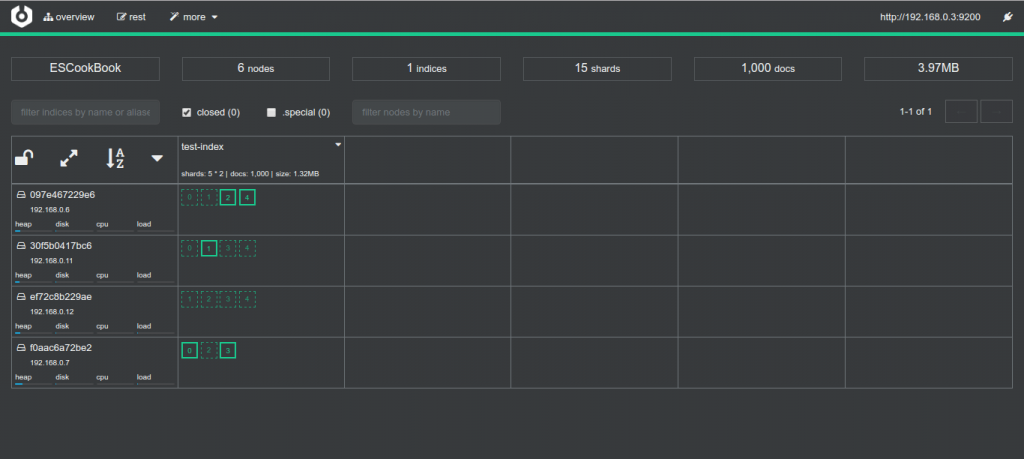Viewport: 1024px width, 459px height.
Task: Uncheck the closed (0) checkbox
Action: [187, 112]
